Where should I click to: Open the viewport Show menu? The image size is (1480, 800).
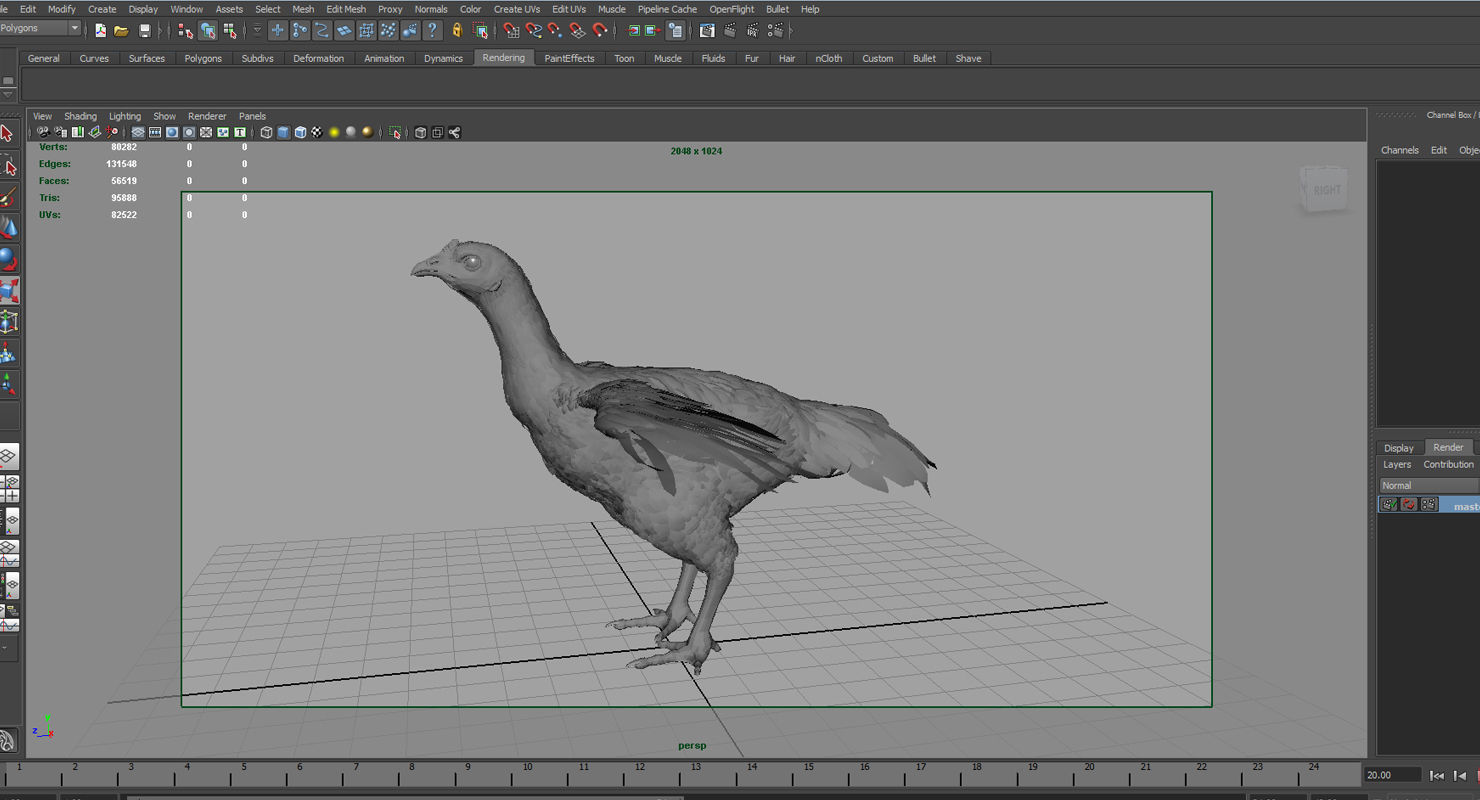tap(164, 116)
